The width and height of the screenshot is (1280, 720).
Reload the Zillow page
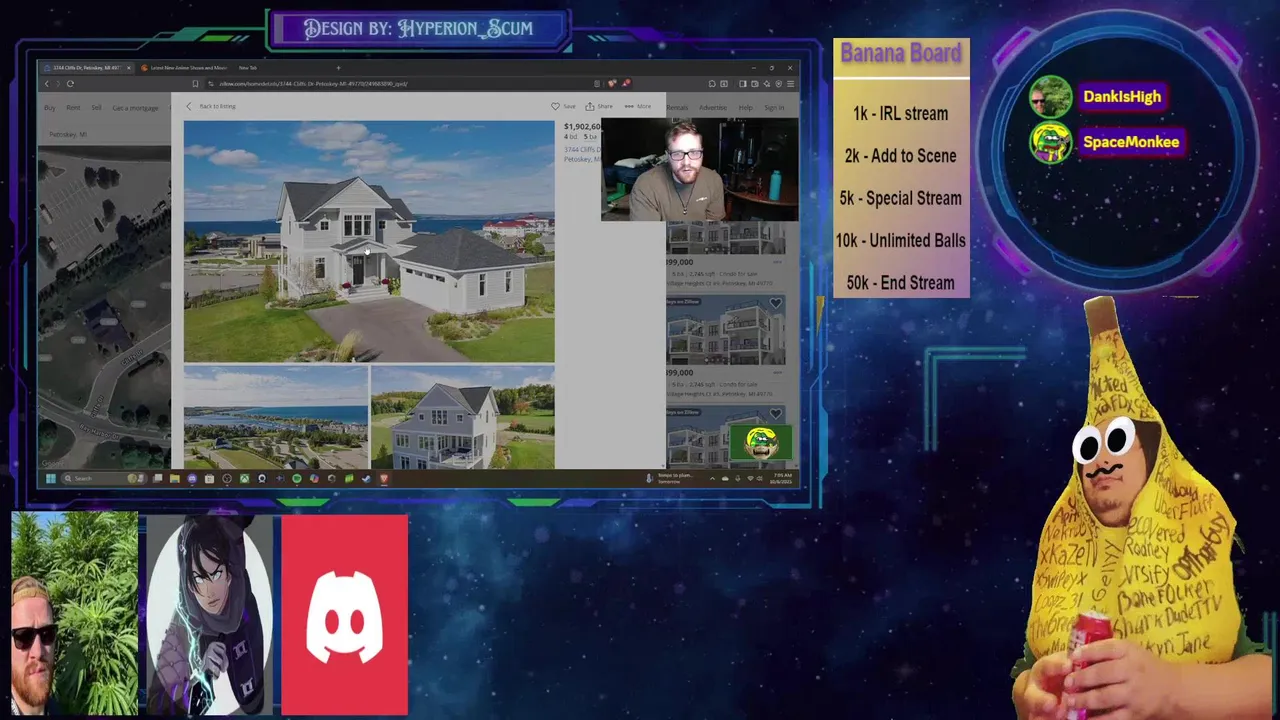tap(70, 84)
